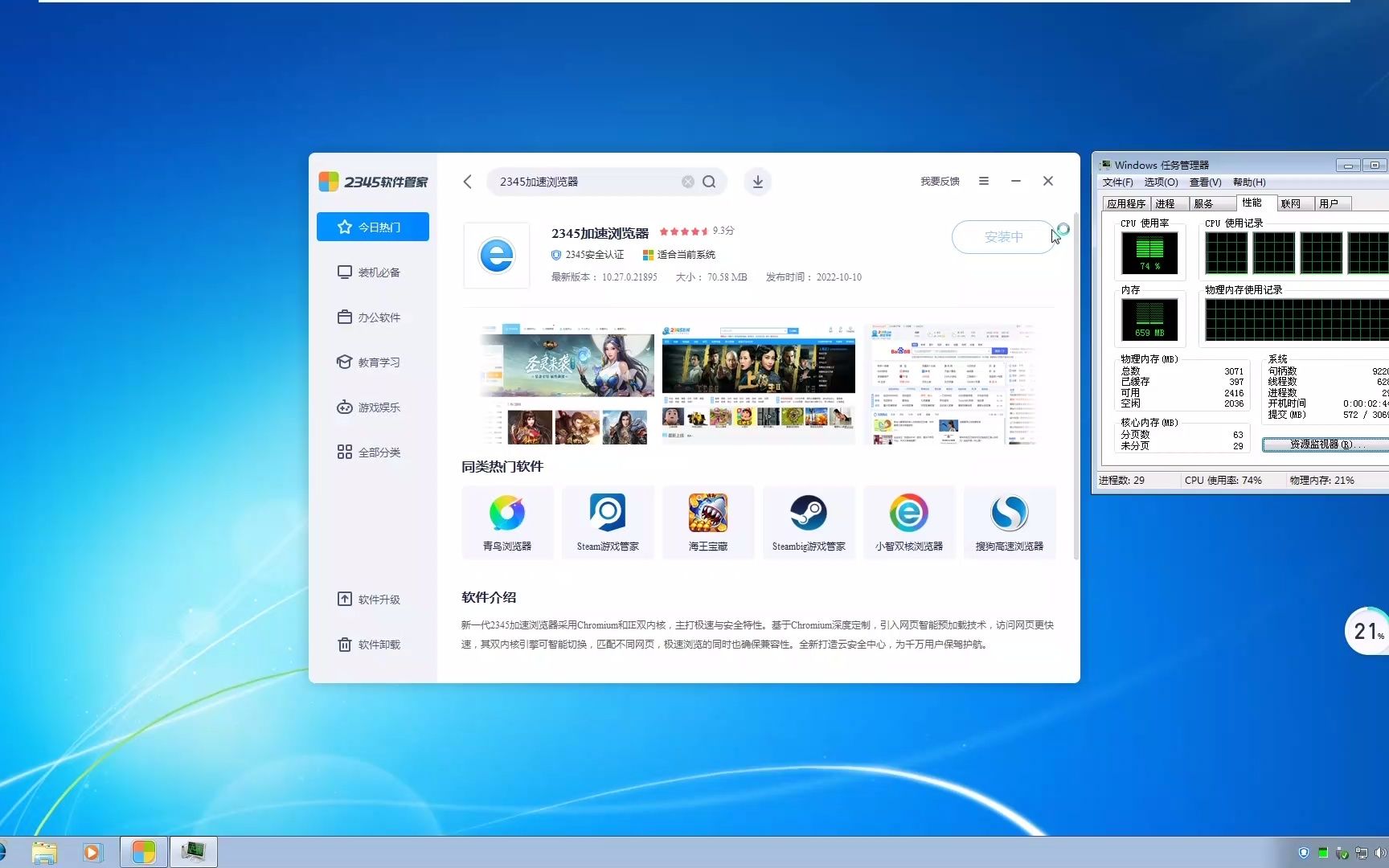Open 办公软件 category
The width and height of the screenshot is (1389, 868).
coord(373,317)
